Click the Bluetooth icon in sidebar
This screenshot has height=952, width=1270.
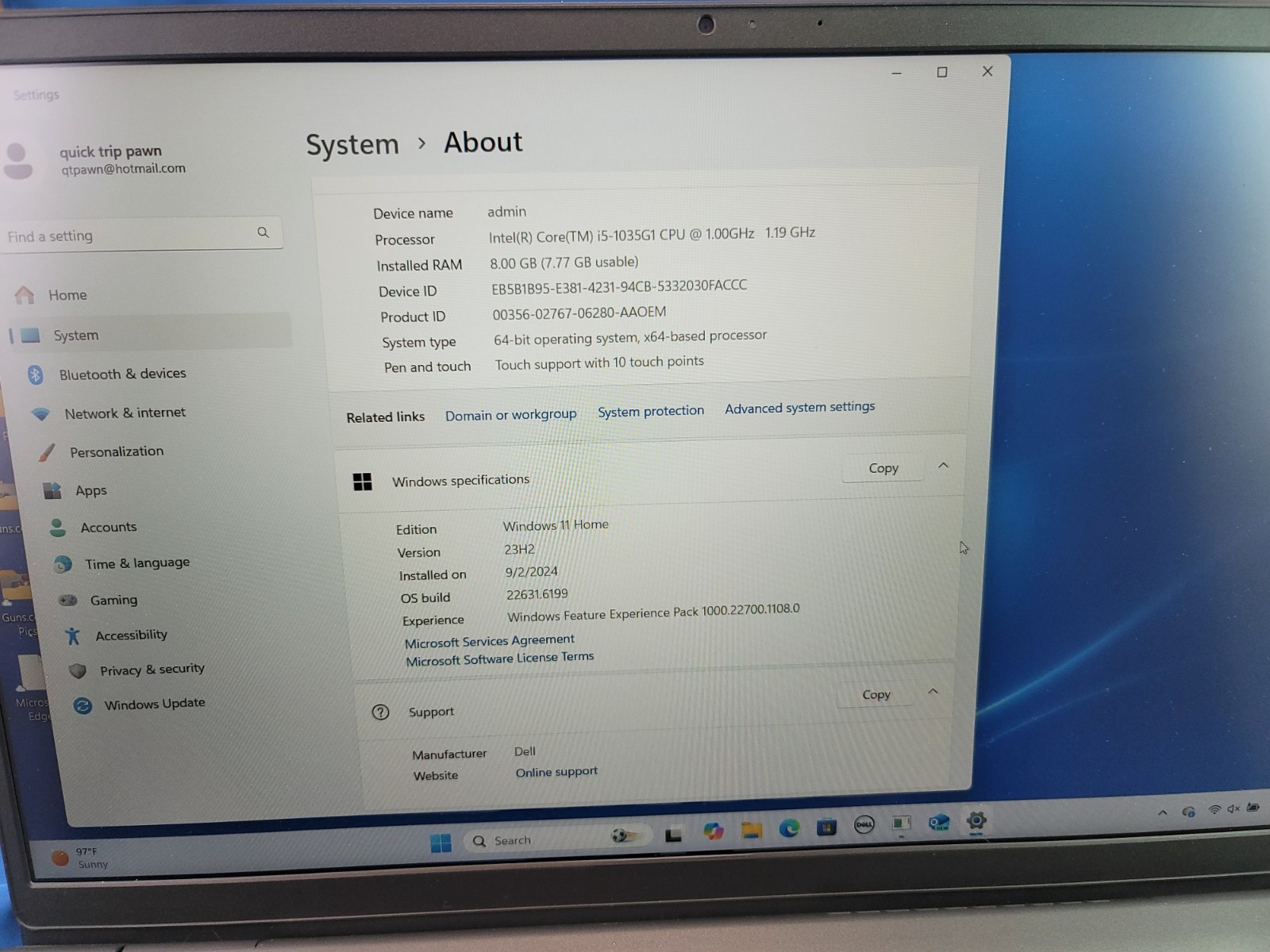(x=35, y=374)
